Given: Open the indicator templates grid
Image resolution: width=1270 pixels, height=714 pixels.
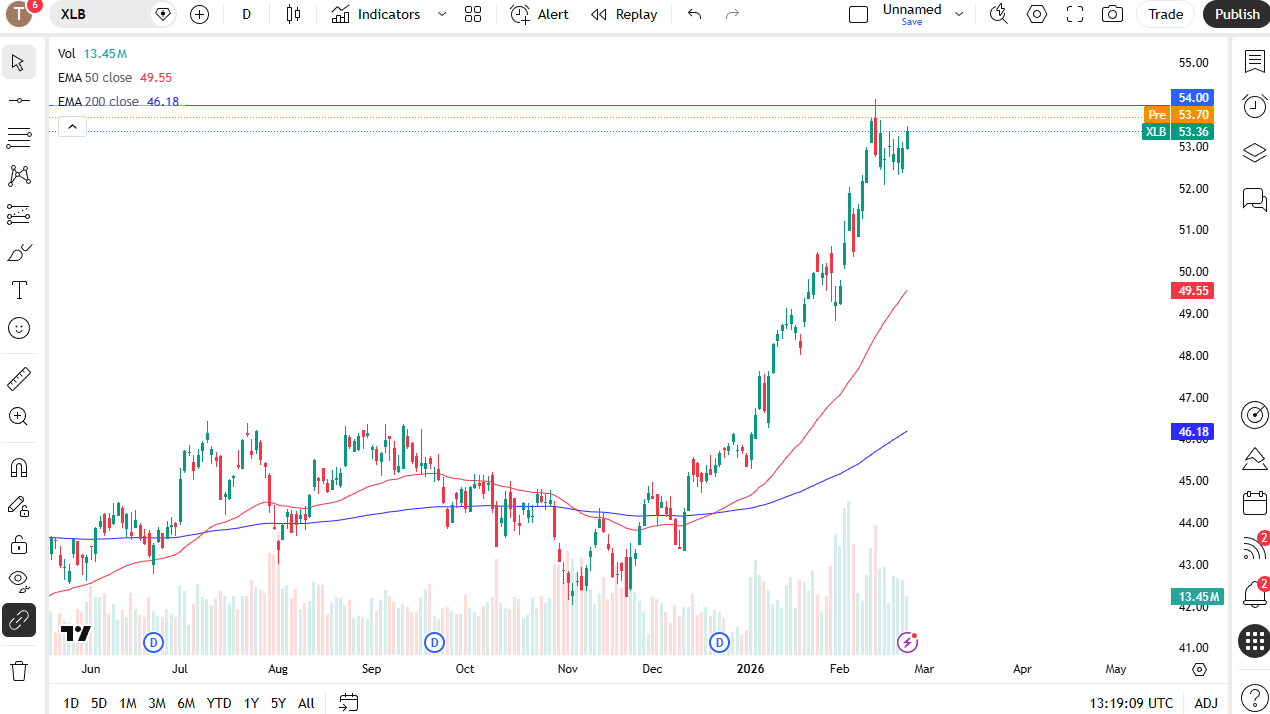Looking at the screenshot, I should click(x=473, y=14).
